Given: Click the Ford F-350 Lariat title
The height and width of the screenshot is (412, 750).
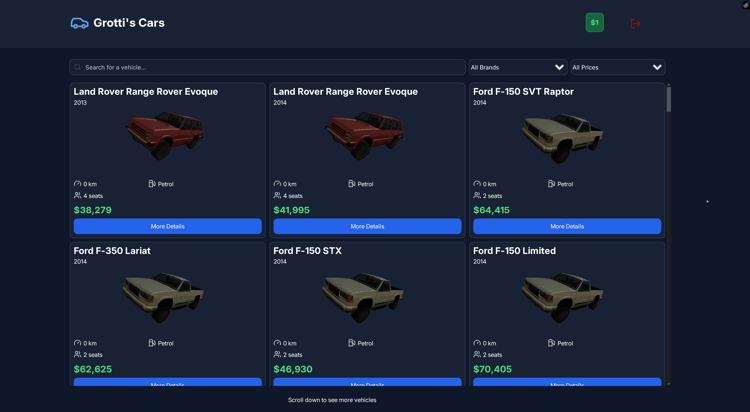Looking at the screenshot, I should tap(112, 251).
